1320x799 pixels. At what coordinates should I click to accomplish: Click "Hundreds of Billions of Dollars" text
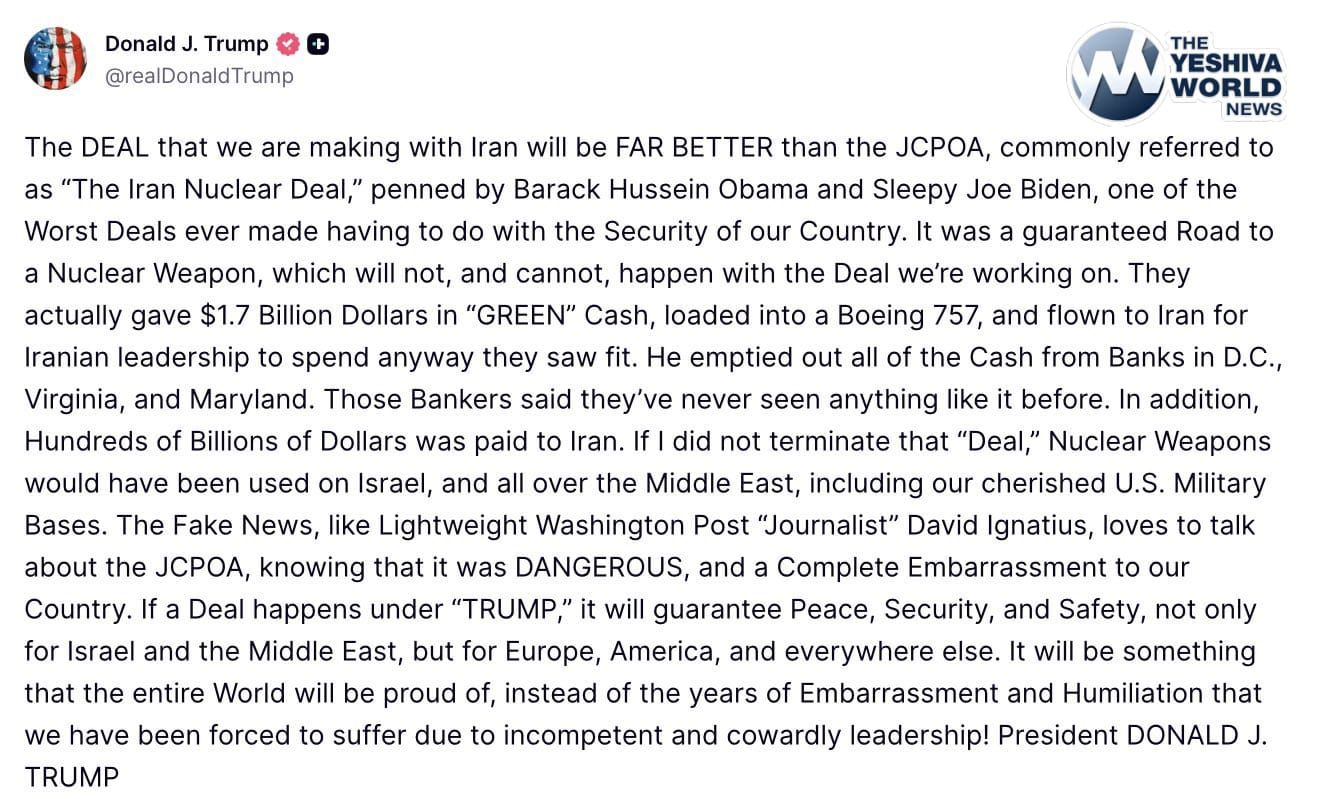click(215, 442)
